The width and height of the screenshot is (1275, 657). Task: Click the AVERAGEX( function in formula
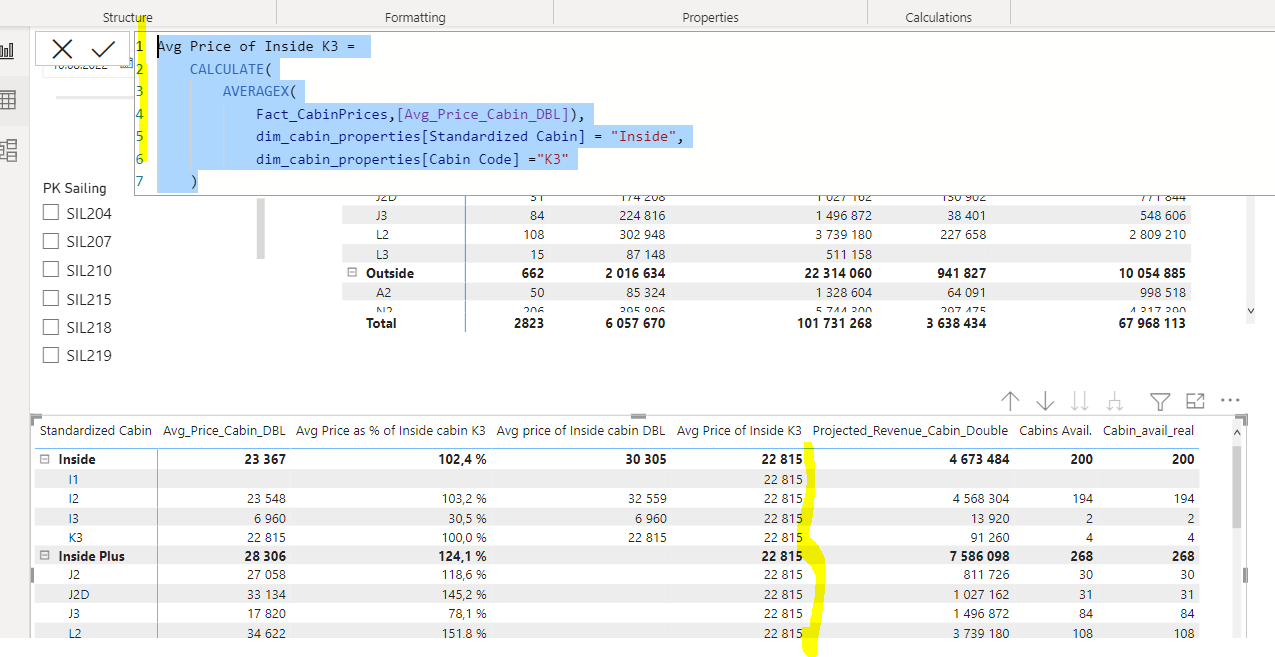click(x=259, y=91)
